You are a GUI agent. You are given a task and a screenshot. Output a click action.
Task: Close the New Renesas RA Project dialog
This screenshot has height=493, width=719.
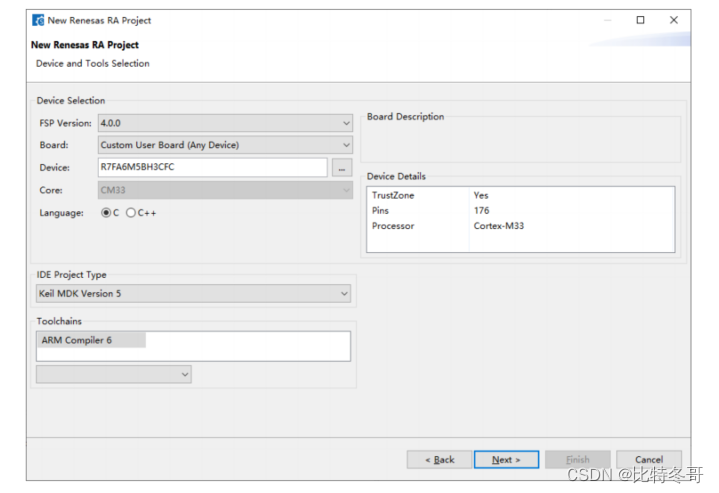tap(674, 20)
